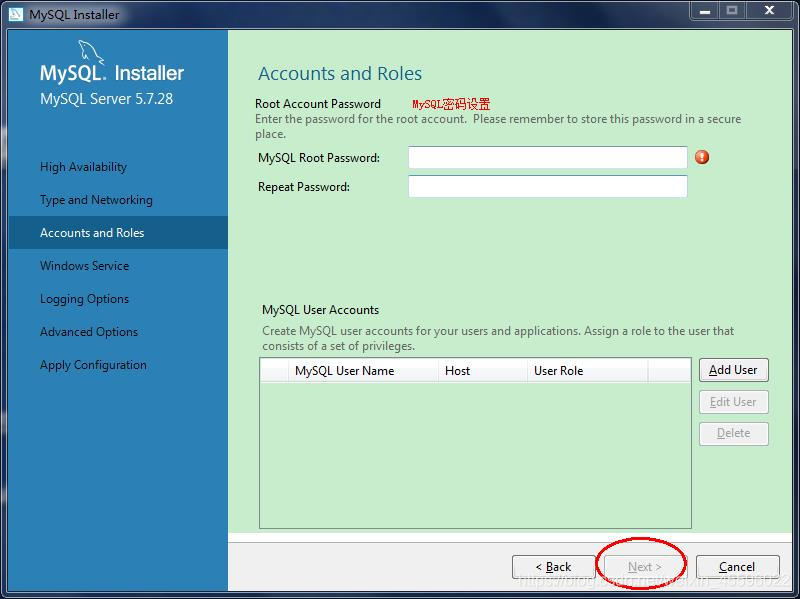Viewport: 800px width, 599px height.
Task: Click the MySQL dolphin logo
Action: [91, 53]
